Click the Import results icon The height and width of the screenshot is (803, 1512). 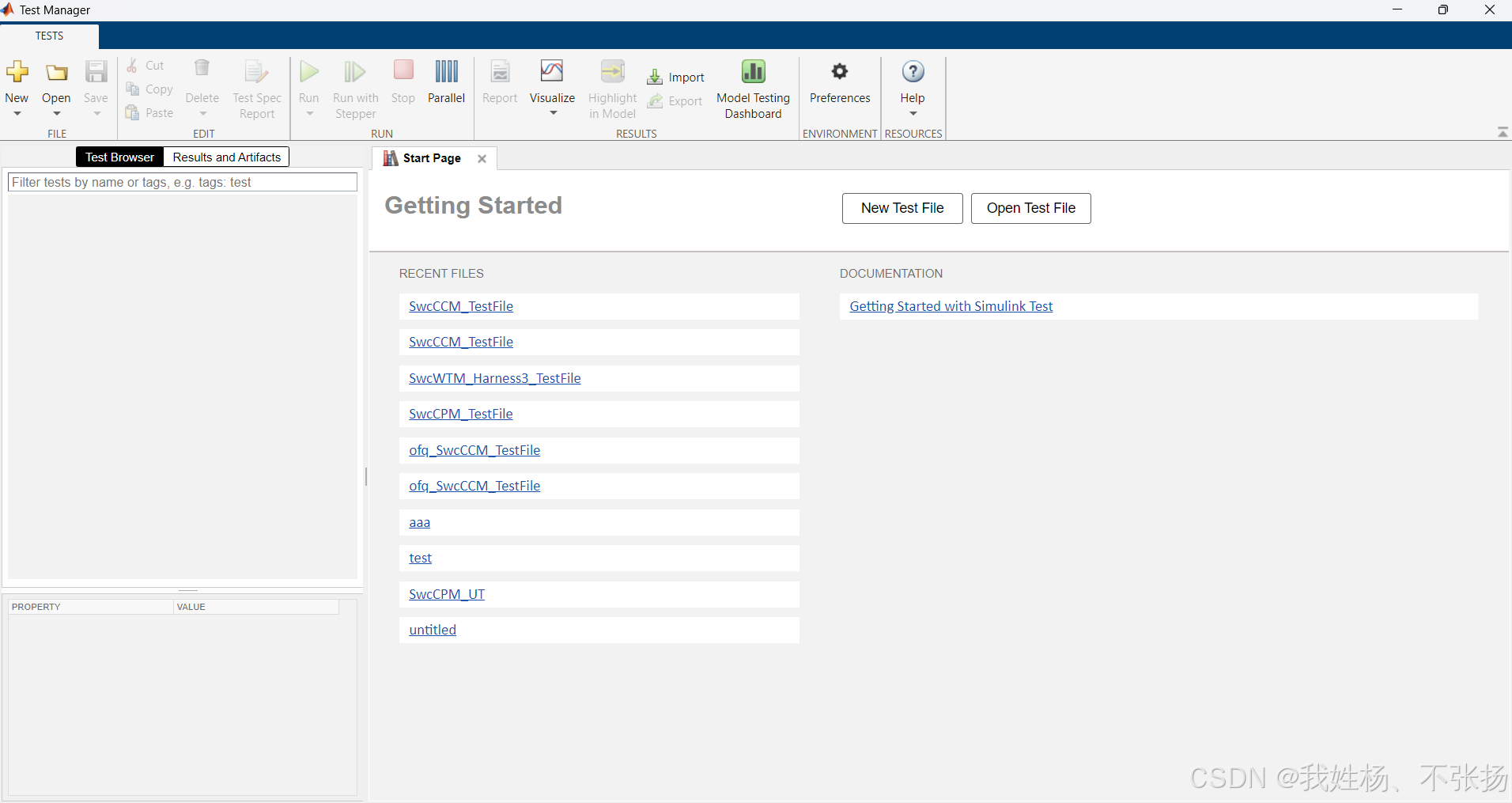point(655,77)
